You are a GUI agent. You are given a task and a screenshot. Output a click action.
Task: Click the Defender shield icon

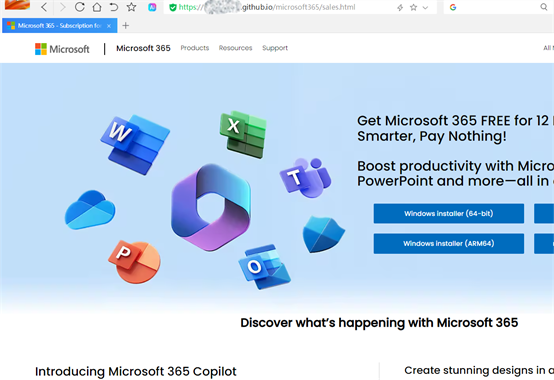pos(323,234)
